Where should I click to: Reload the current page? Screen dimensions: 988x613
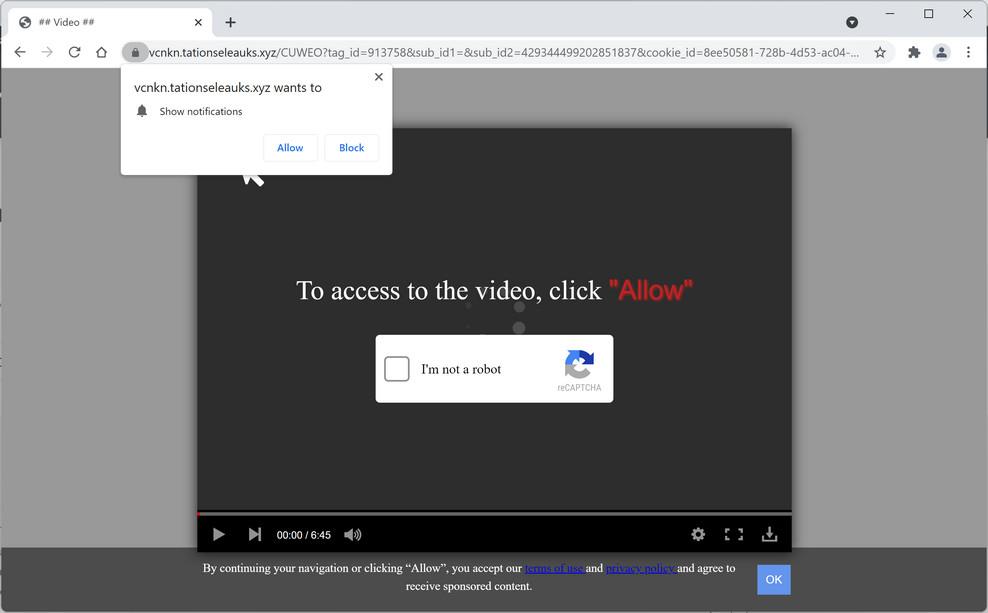coord(74,51)
